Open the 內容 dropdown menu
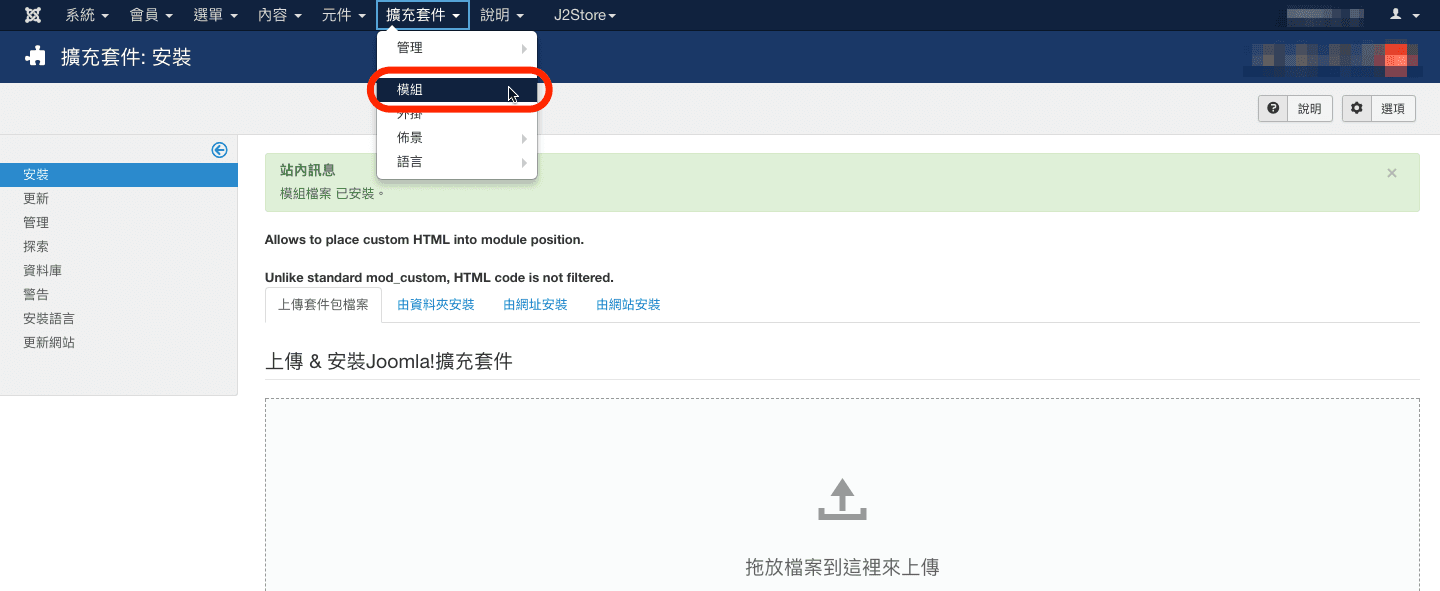Screen dimensions: 1440x591 coord(279,15)
